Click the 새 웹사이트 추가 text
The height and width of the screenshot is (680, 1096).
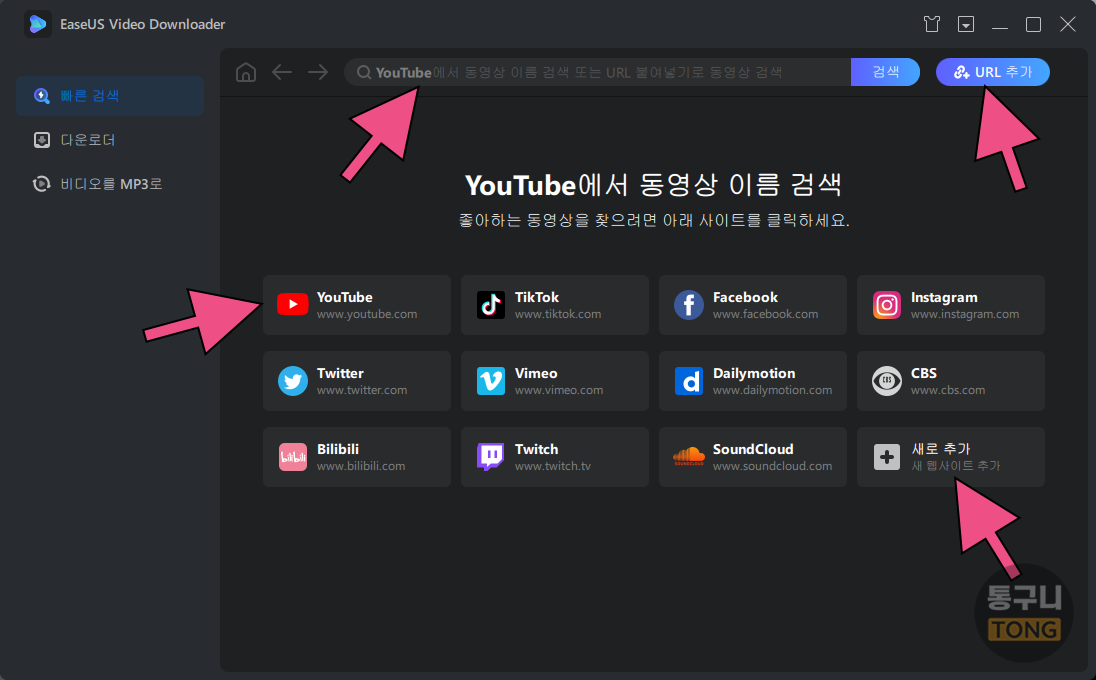[x=956, y=465]
